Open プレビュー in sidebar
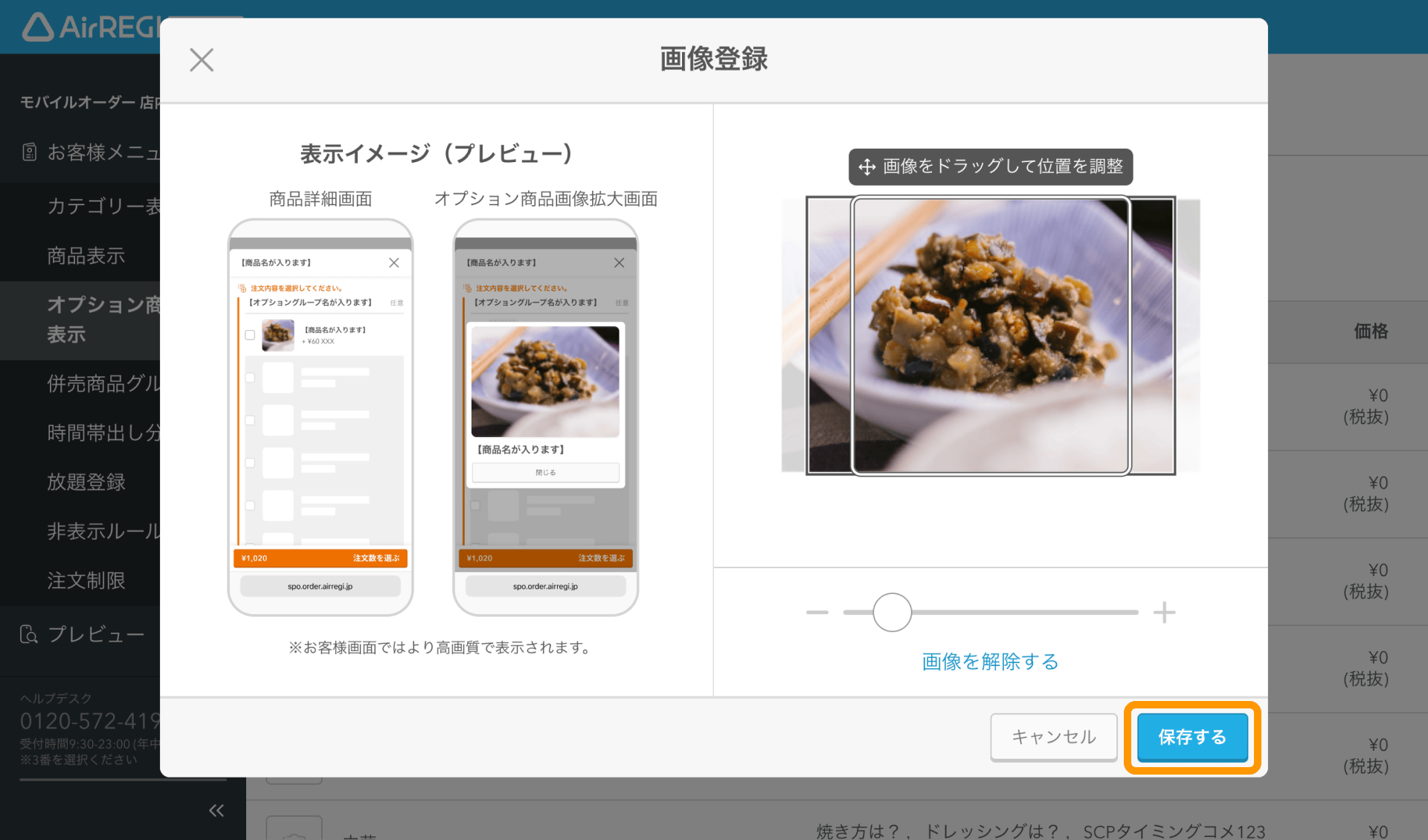 (x=82, y=635)
